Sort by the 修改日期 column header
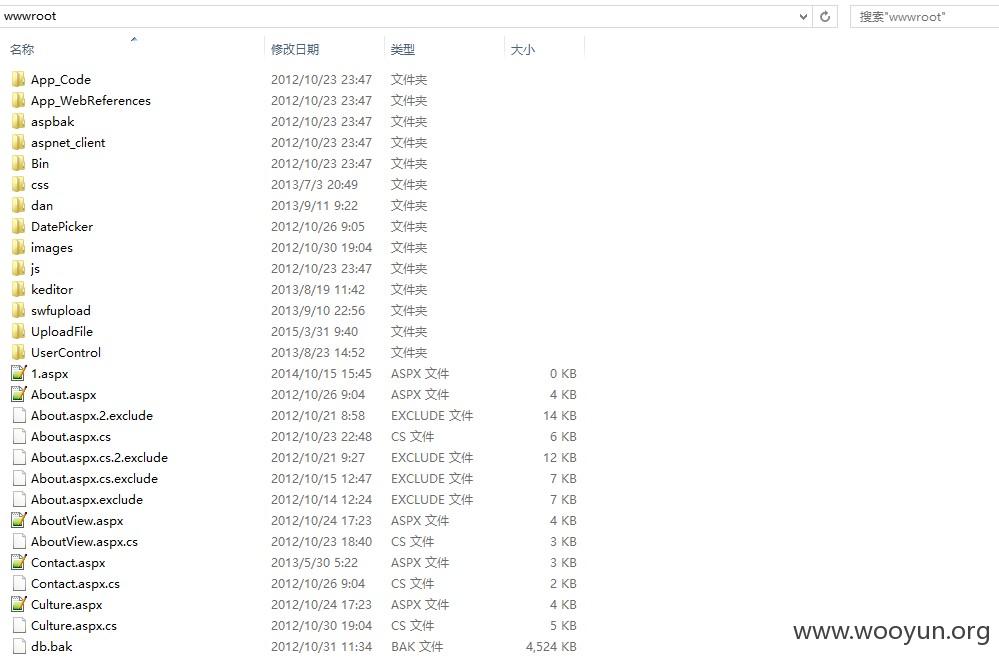Image resolution: width=999 pixels, height=660 pixels. point(295,49)
